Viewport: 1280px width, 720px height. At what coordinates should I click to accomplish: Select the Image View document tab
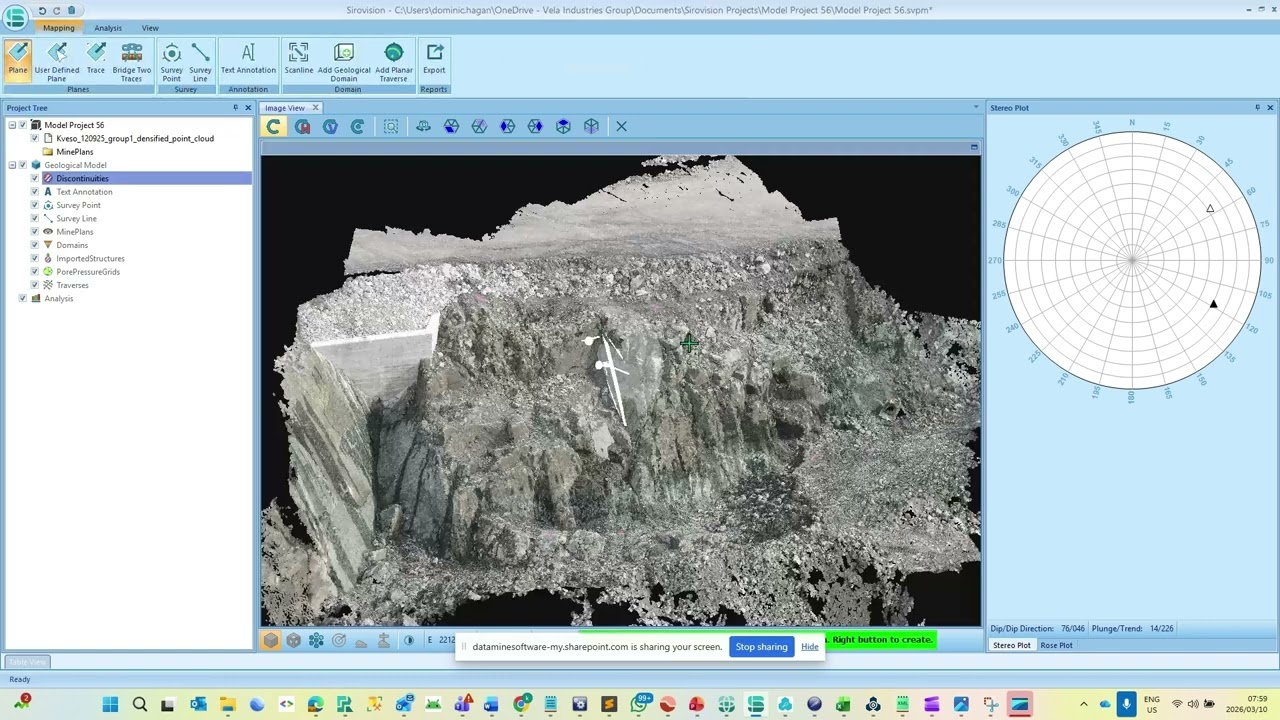(x=285, y=108)
